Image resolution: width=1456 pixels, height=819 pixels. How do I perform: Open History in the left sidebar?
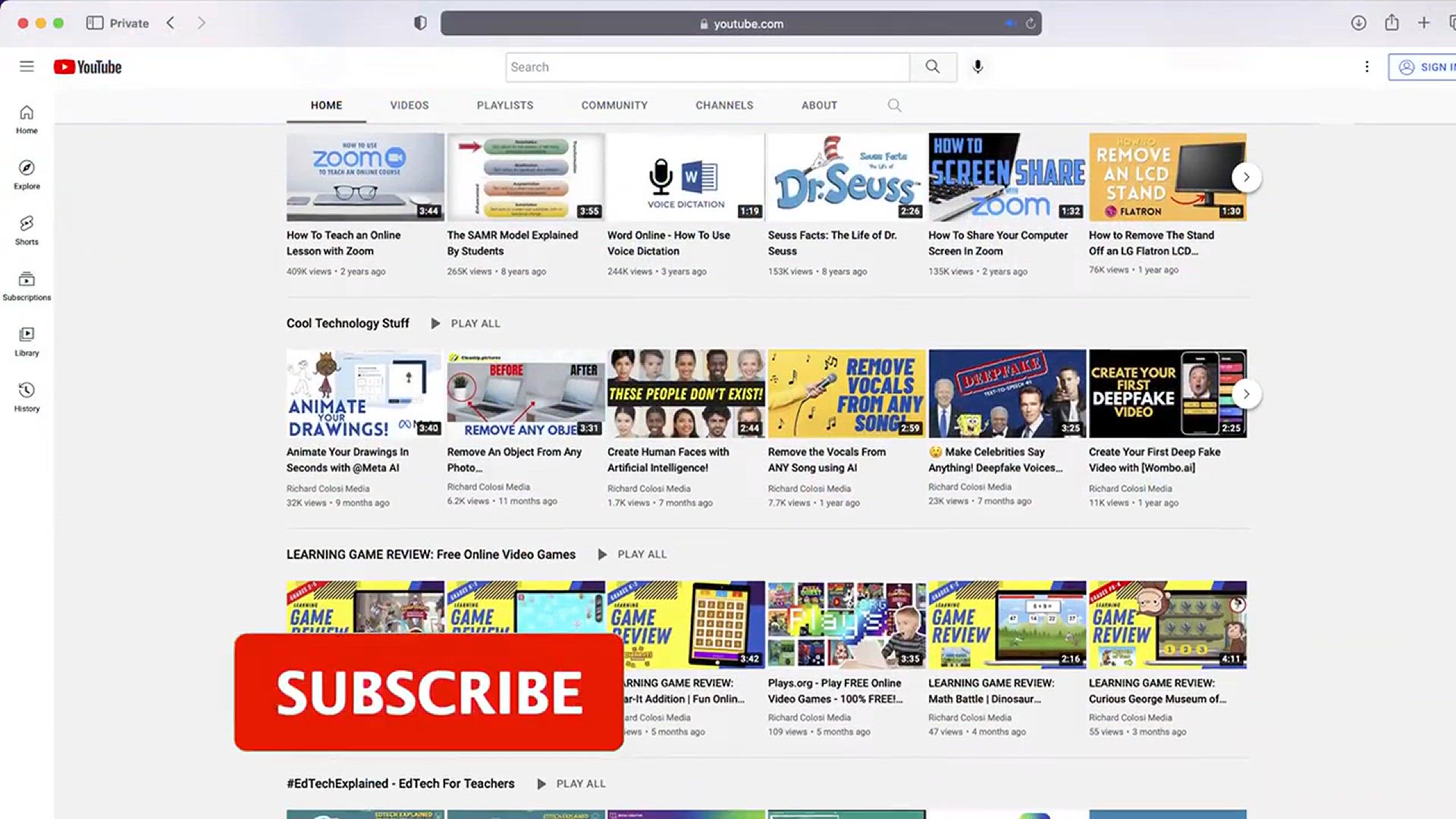tap(27, 397)
